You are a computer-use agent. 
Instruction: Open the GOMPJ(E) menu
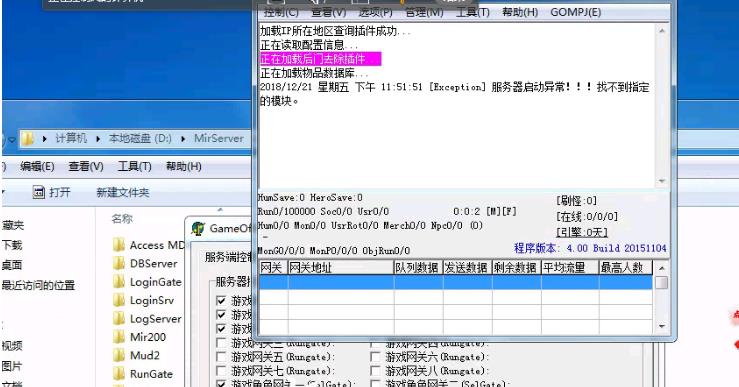coord(575,12)
